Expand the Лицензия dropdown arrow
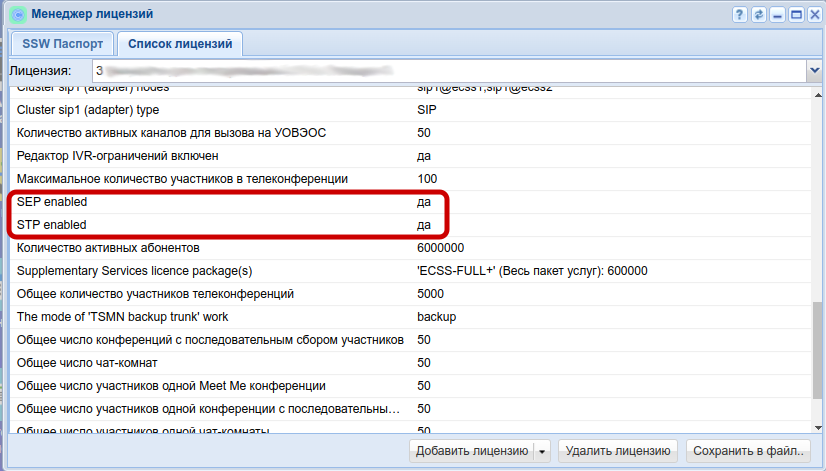Screen dimensions: 826x471 [814, 71]
